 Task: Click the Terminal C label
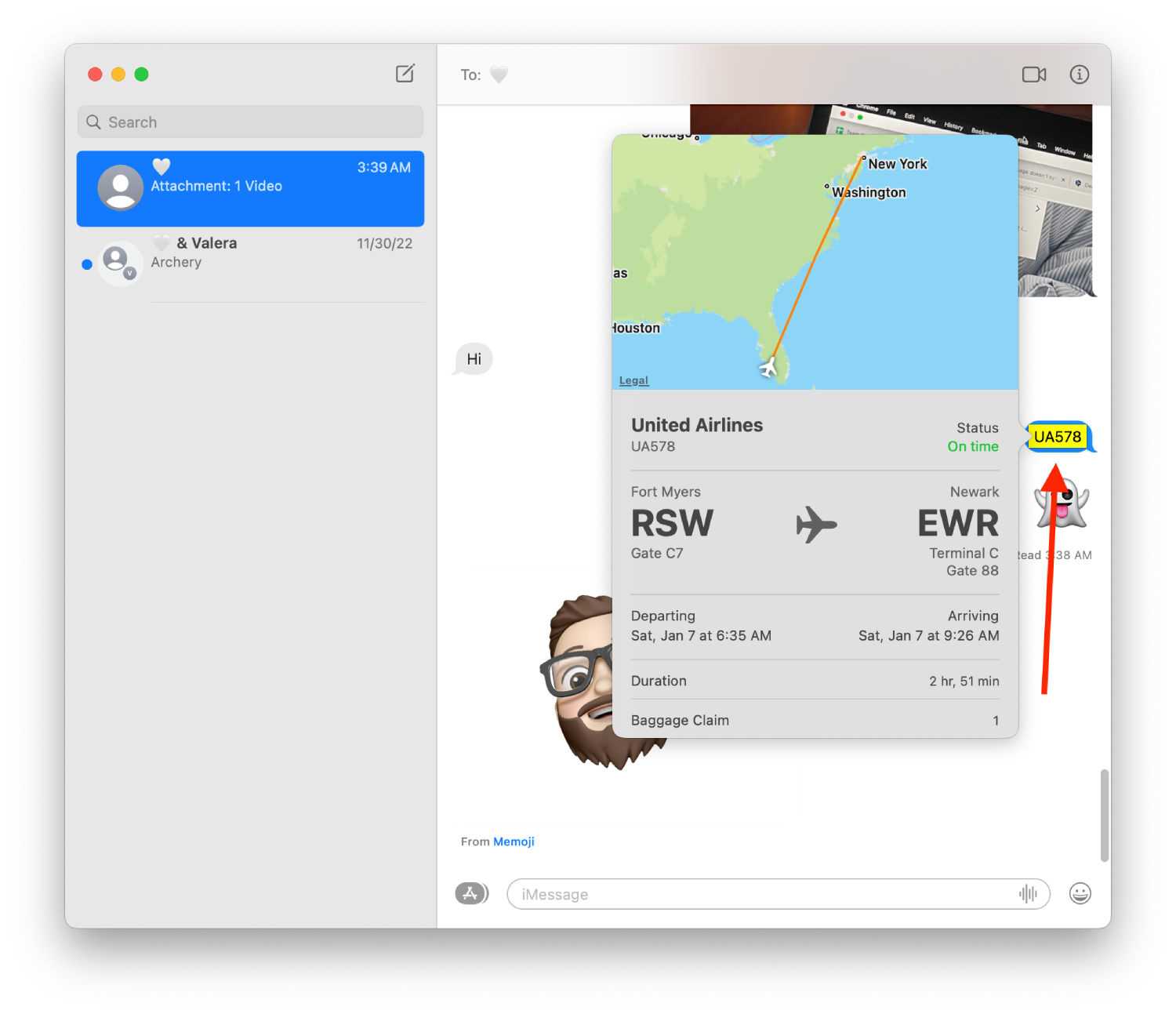click(964, 554)
